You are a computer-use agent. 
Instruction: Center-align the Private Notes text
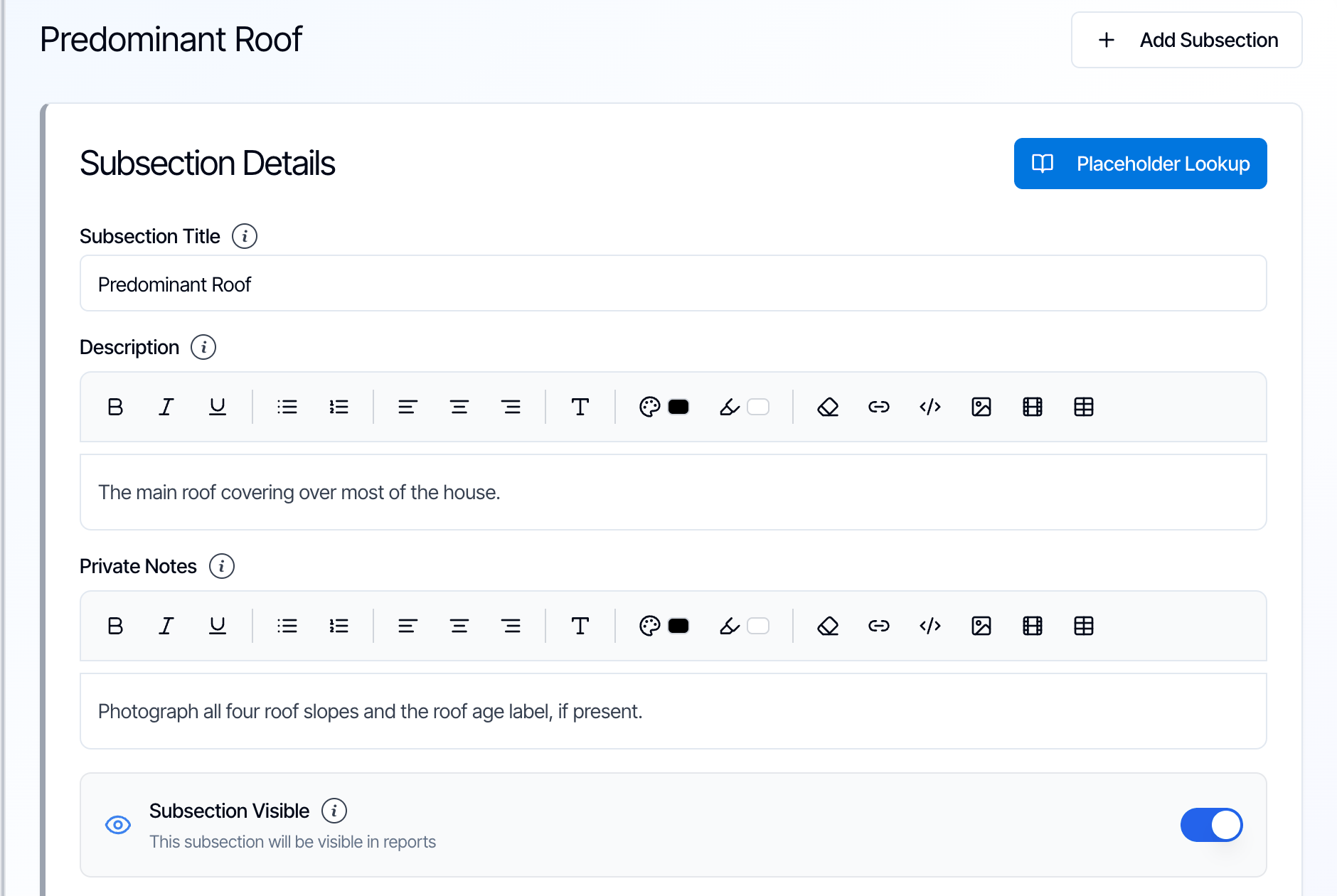pos(459,626)
